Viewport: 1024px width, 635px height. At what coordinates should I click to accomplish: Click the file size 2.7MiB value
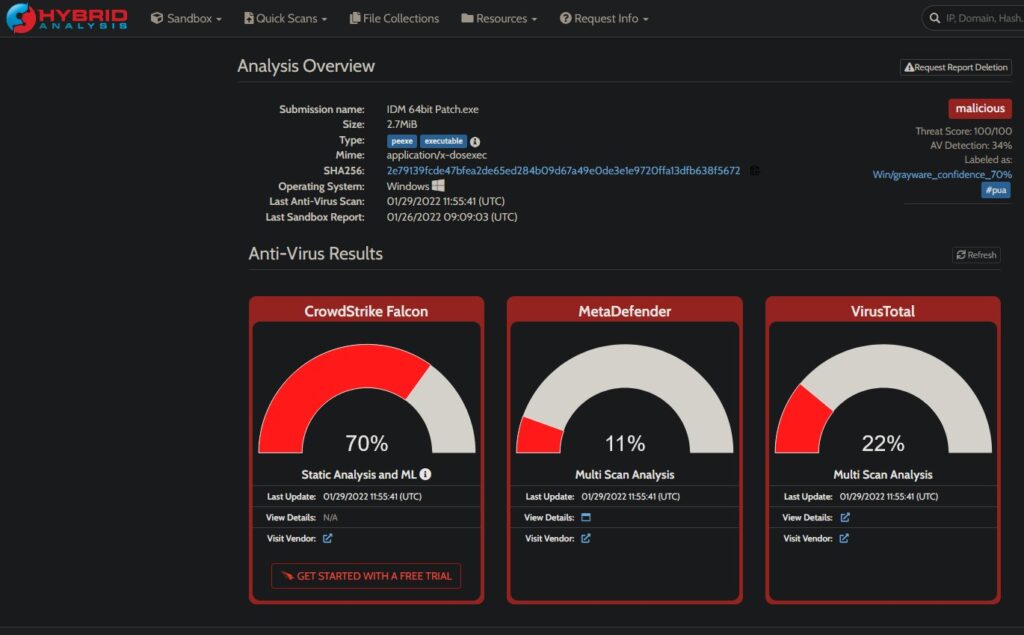click(402, 124)
